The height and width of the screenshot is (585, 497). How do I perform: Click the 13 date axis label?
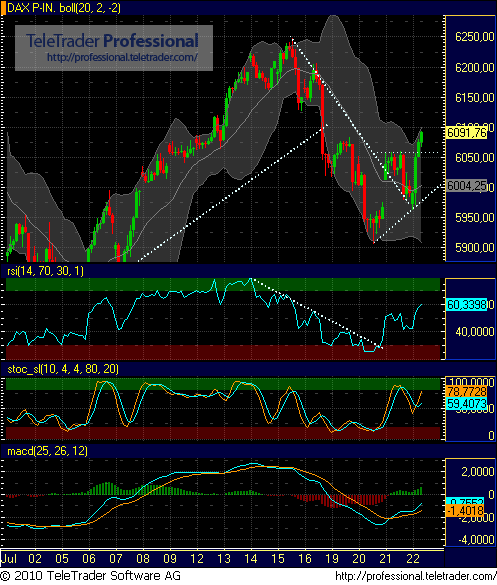(x=224, y=559)
